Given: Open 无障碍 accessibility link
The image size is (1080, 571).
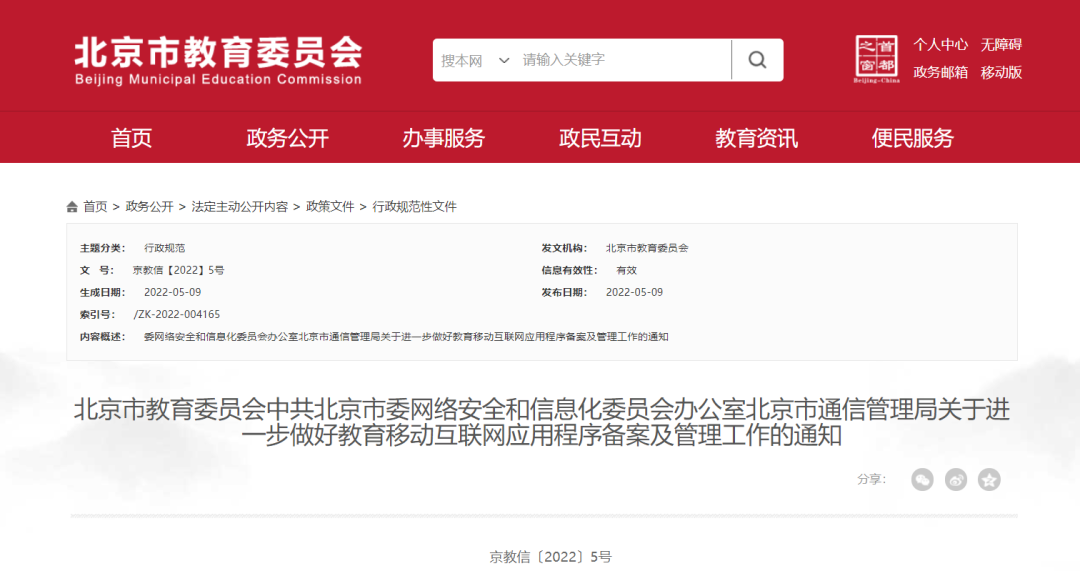Looking at the screenshot, I should click(x=1001, y=45).
